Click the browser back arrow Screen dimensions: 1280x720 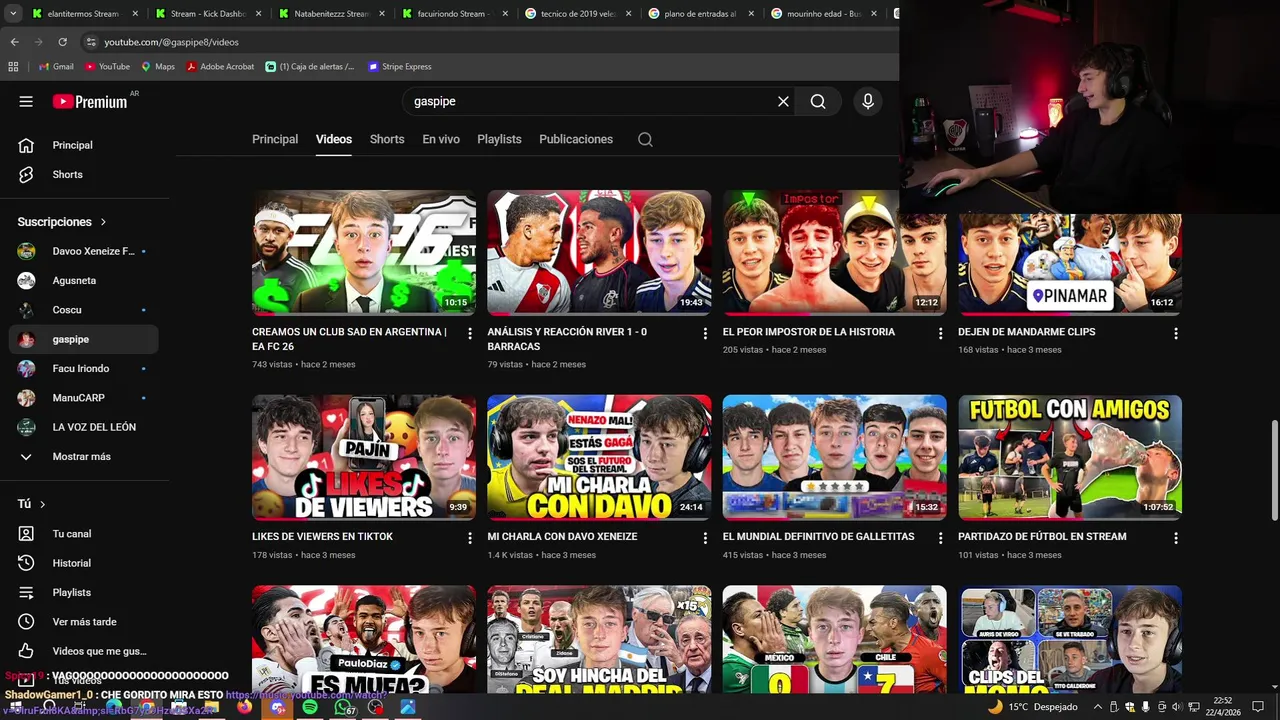pos(14,42)
